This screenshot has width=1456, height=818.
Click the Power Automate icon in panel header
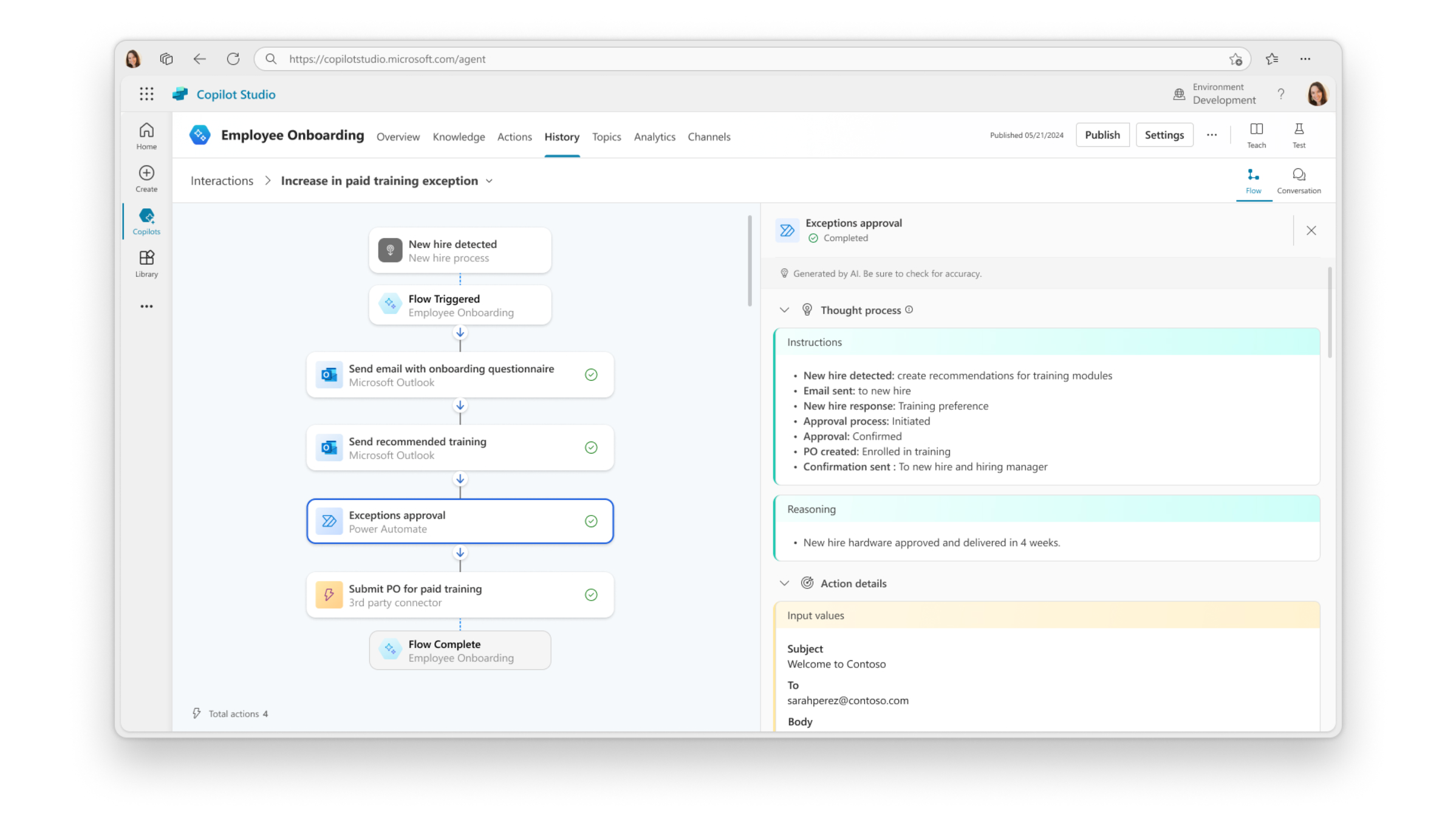[x=787, y=230]
